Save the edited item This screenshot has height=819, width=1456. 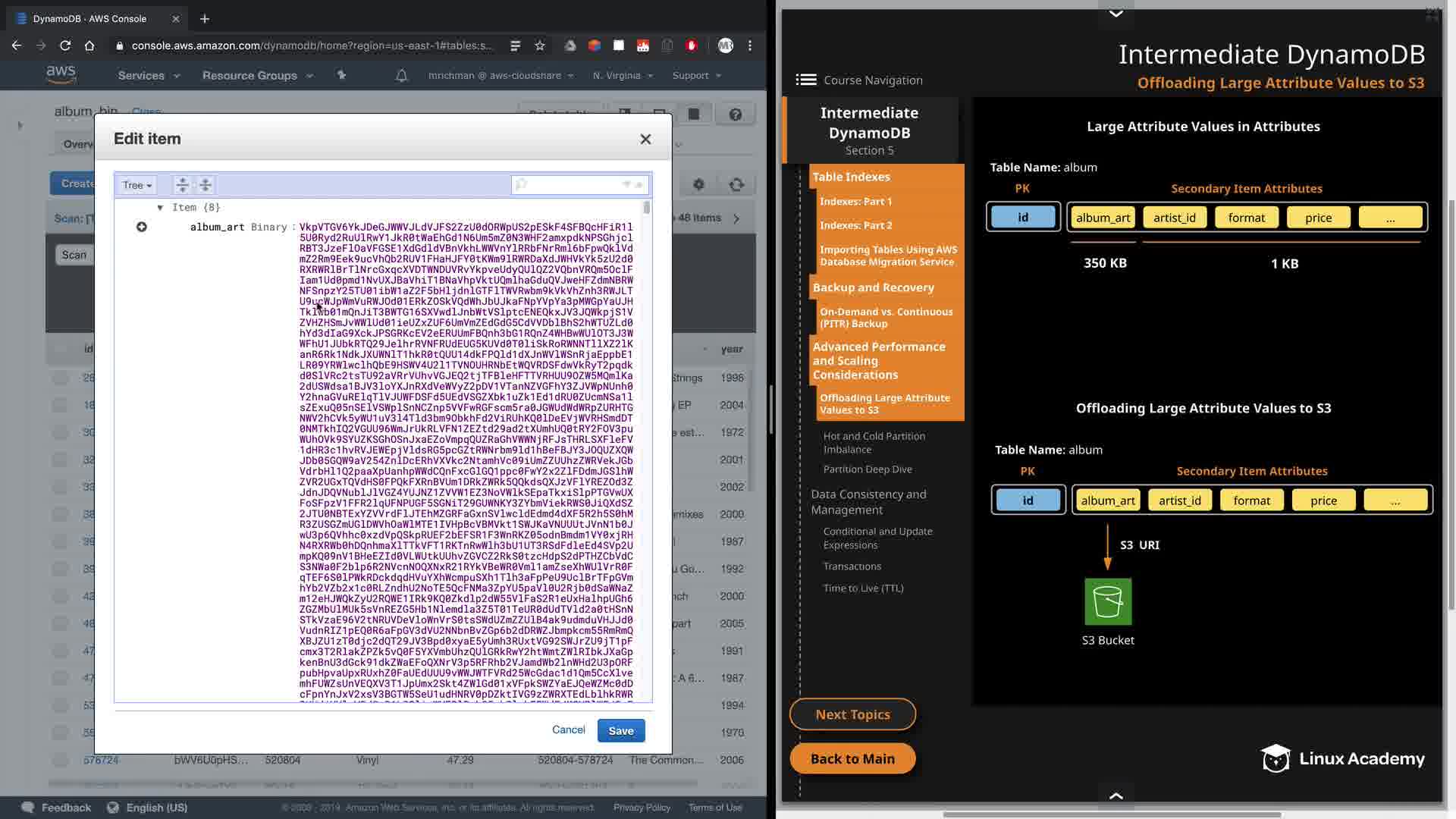pos(620,730)
